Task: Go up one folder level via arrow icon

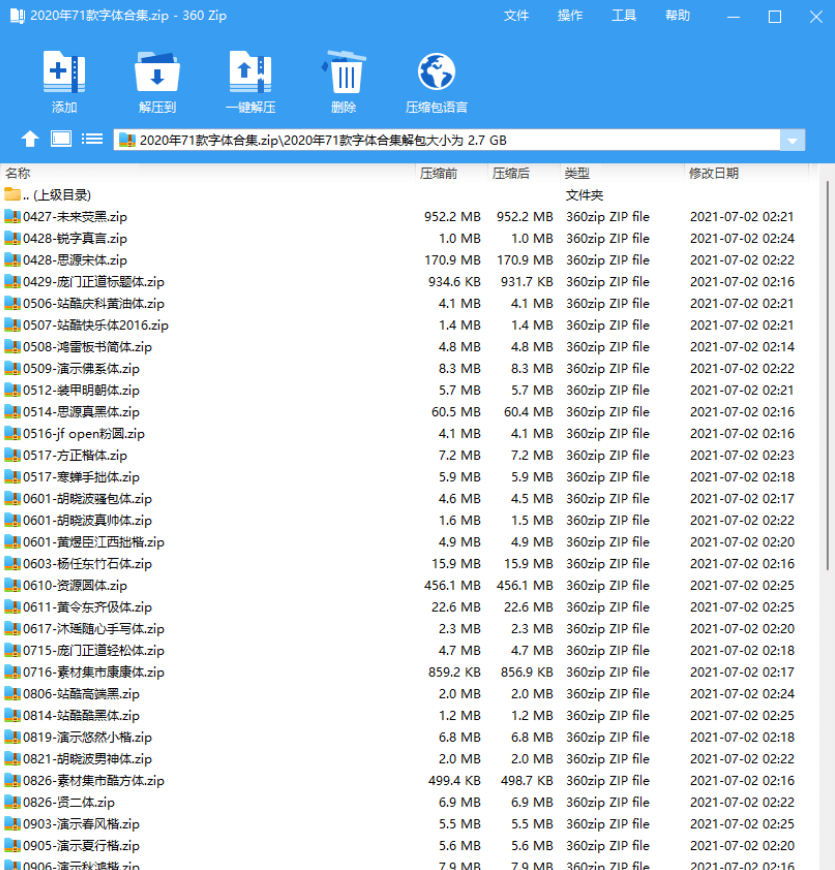Action: click(x=29, y=138)
